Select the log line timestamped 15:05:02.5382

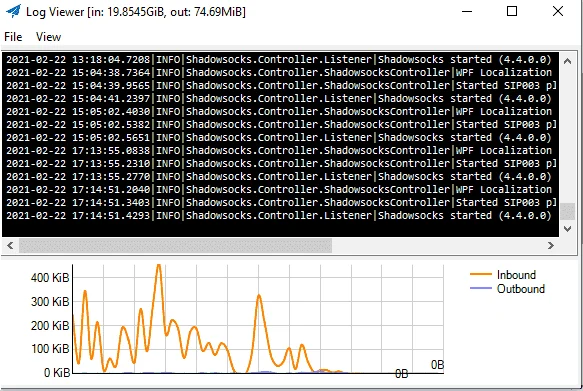tap(280, 125)
